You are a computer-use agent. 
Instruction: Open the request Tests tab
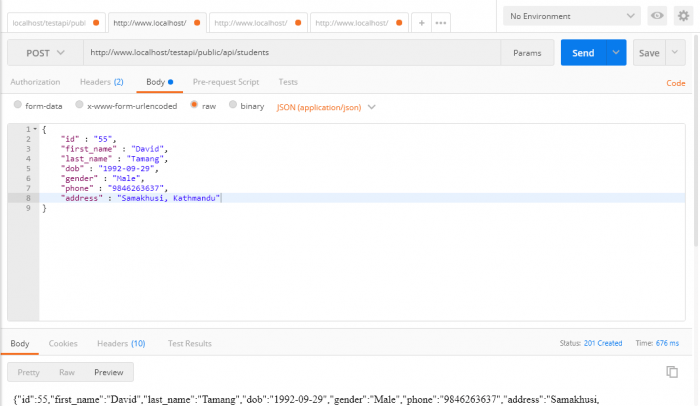point(288,82)
